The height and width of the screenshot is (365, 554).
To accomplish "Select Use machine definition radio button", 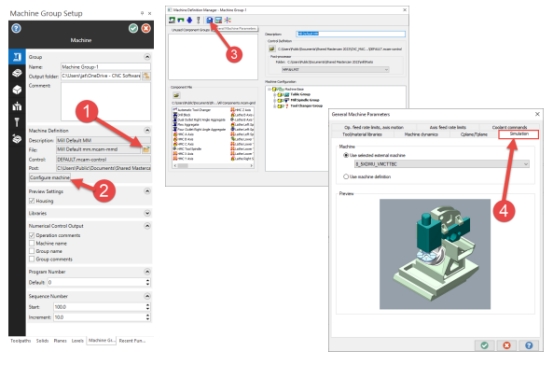I will [346, 177].
